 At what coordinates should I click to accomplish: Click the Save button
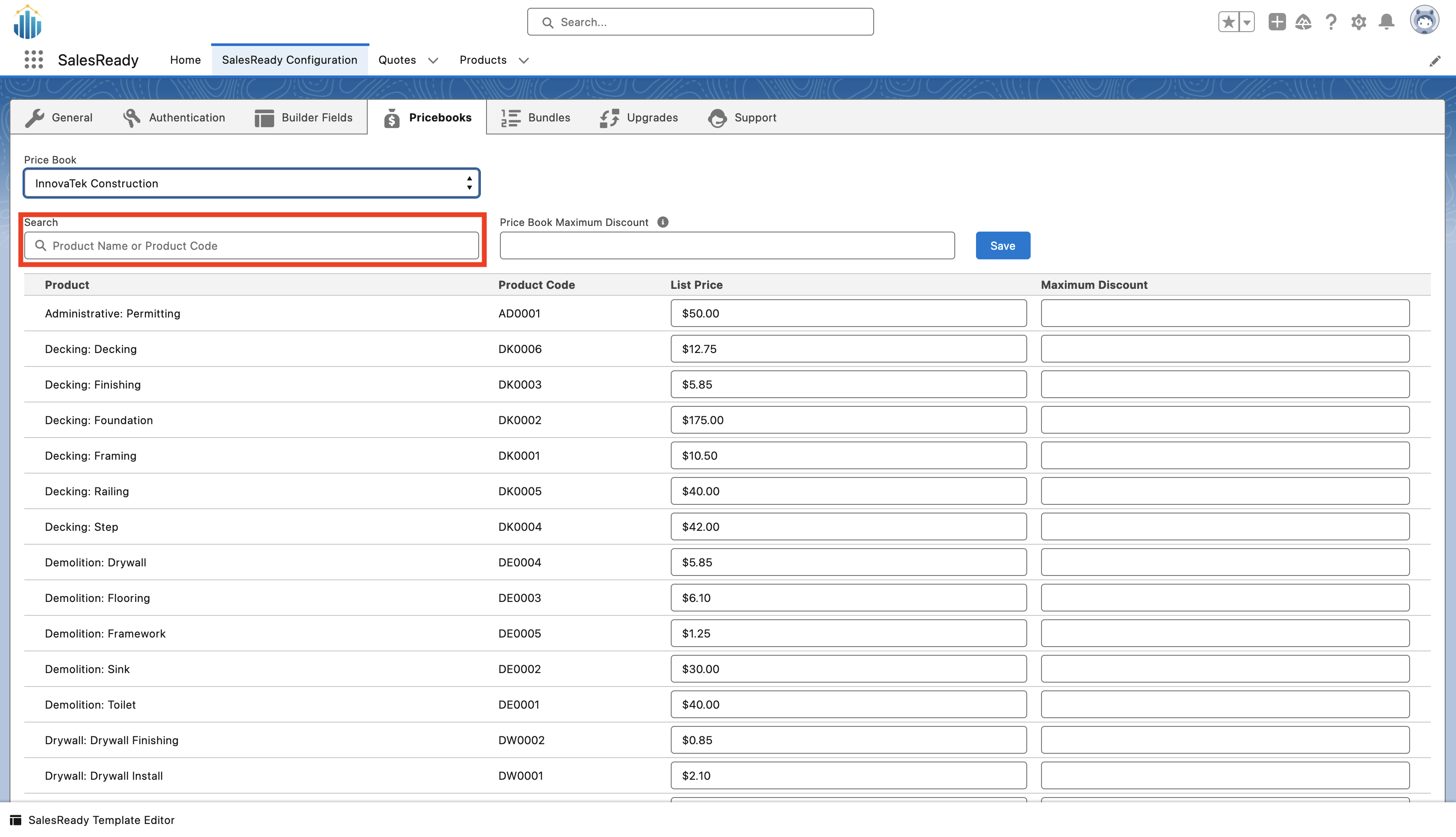[1002, 246]
